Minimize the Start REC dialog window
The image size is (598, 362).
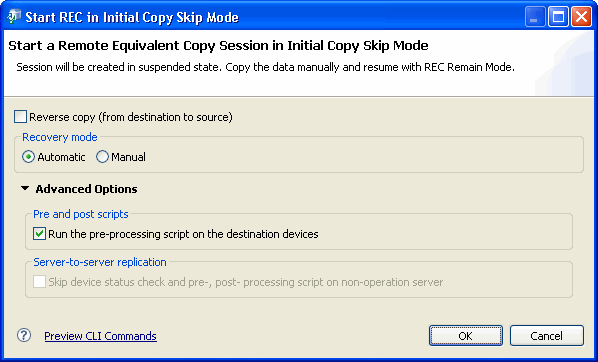[x=535, y=17]
